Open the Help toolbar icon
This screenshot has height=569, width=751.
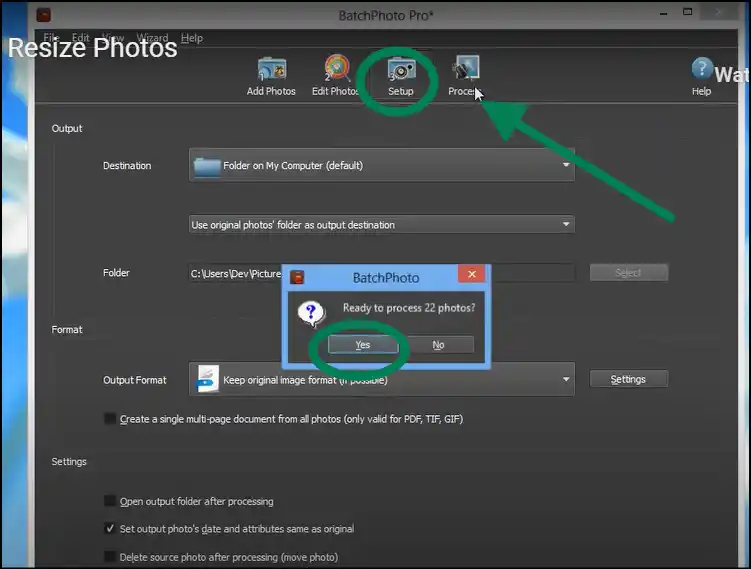pyautogui.click(x=701, y=77)
